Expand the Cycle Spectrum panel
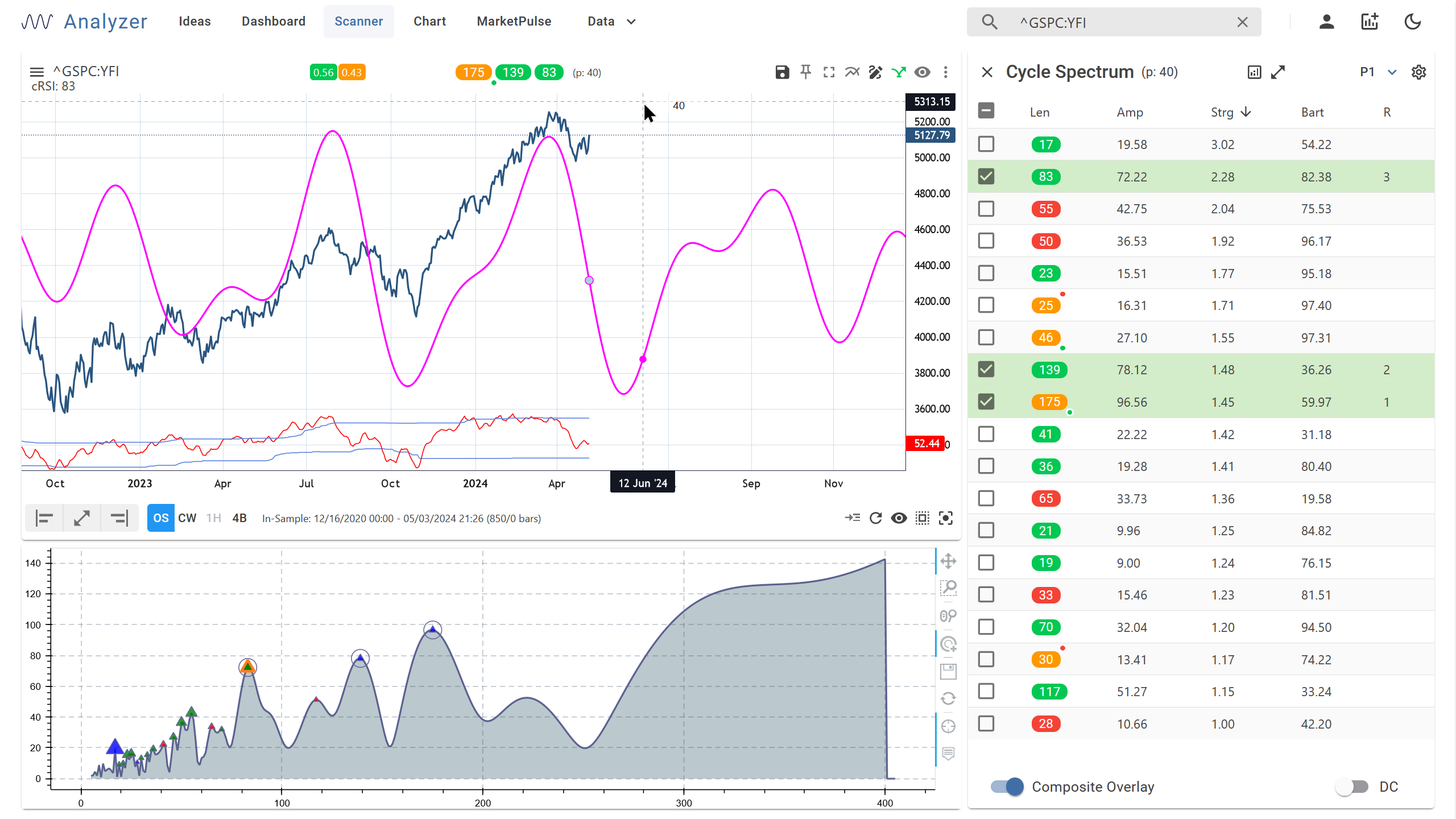The height and width of the screenshot is (819, 1456). (x=1278, y=72)
